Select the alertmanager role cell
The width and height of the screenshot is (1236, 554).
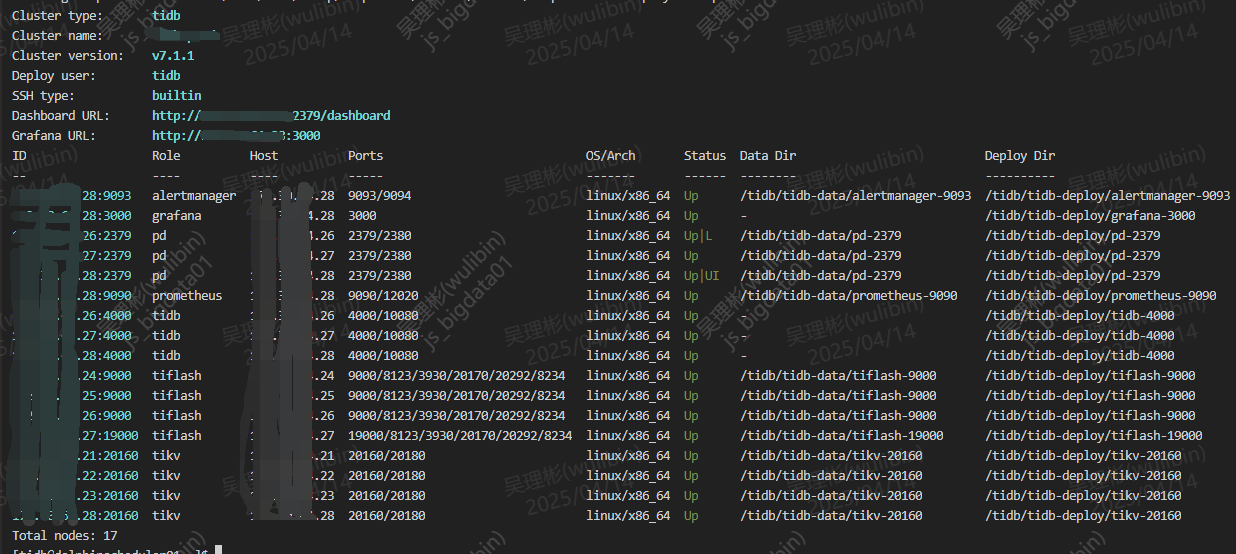pyautogui.click(x=194, y=196)
